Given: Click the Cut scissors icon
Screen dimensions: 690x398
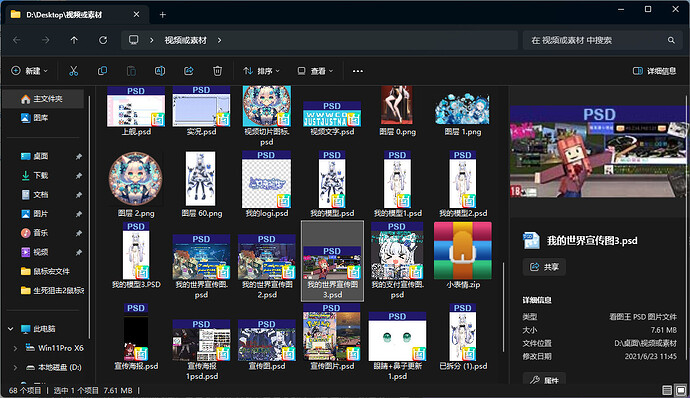Looking at the screenshot, I should point(73,71).
